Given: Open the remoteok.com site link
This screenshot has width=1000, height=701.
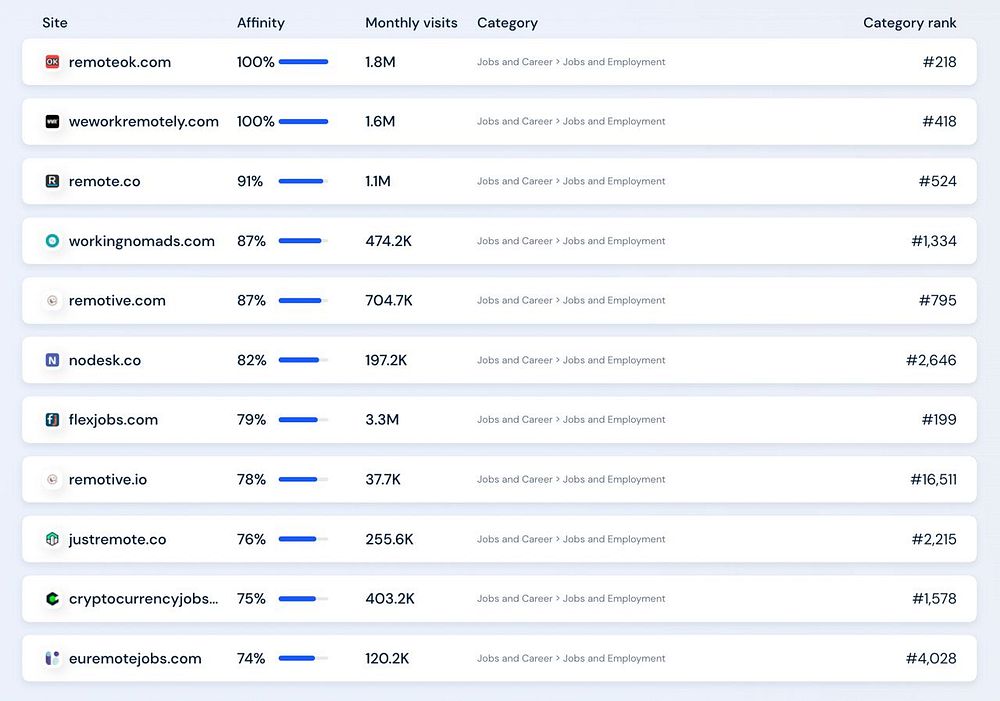Looking at the screenshot, I should [x=120, y=62].
